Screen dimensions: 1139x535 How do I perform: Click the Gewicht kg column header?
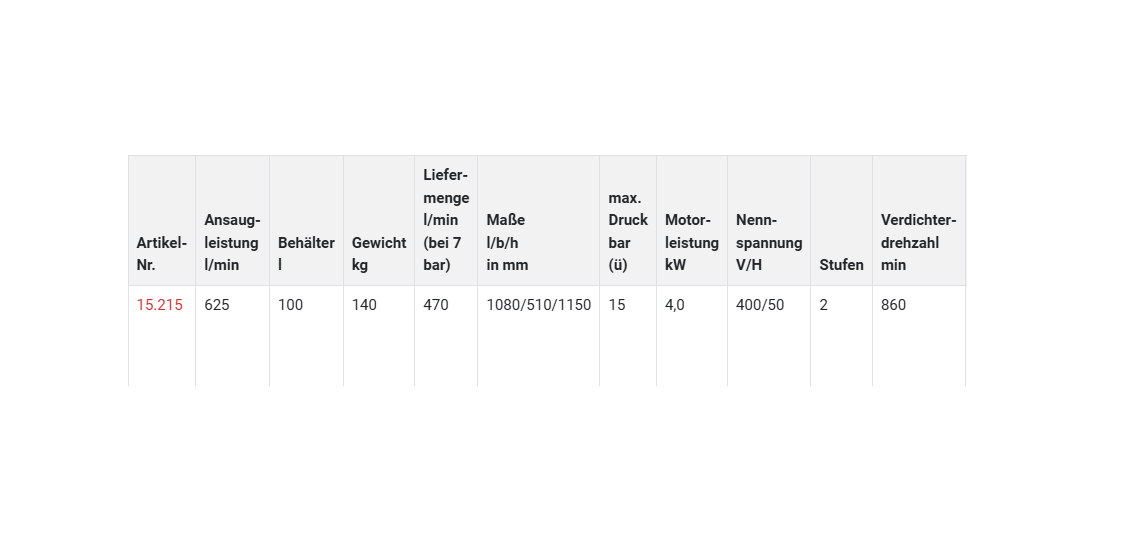tap(378, 254)
